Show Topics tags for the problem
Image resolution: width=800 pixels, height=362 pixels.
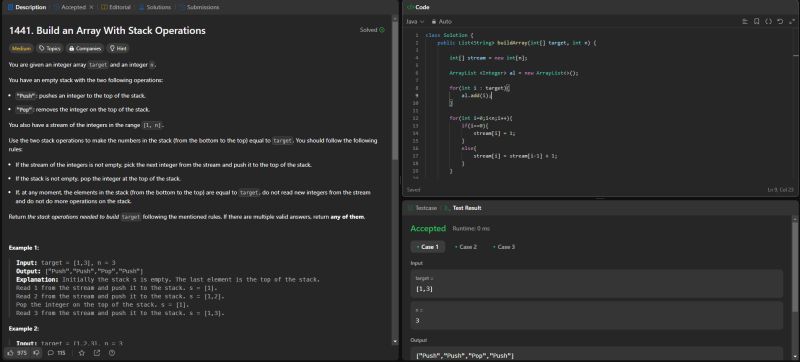[x=49, y=48]
